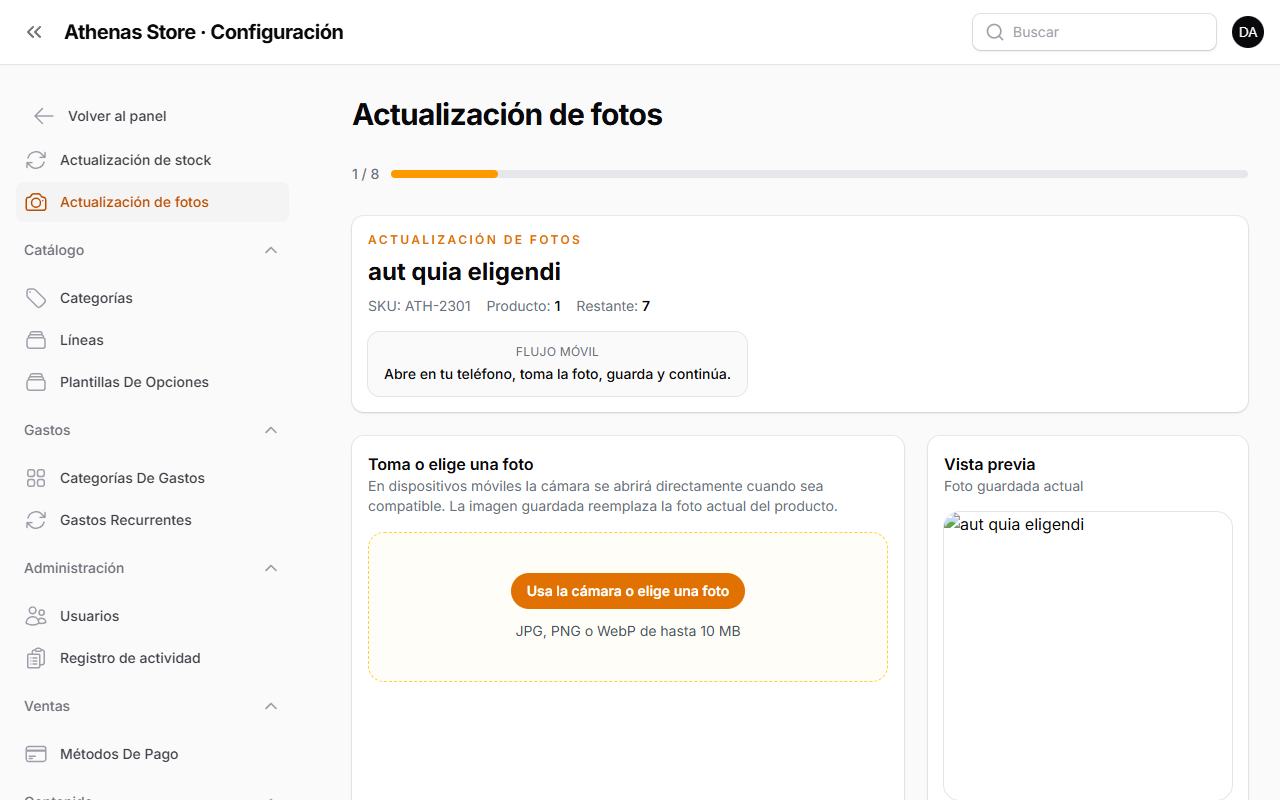Click the Restante: 7 counter text
1280x800 pixels.
613,306
